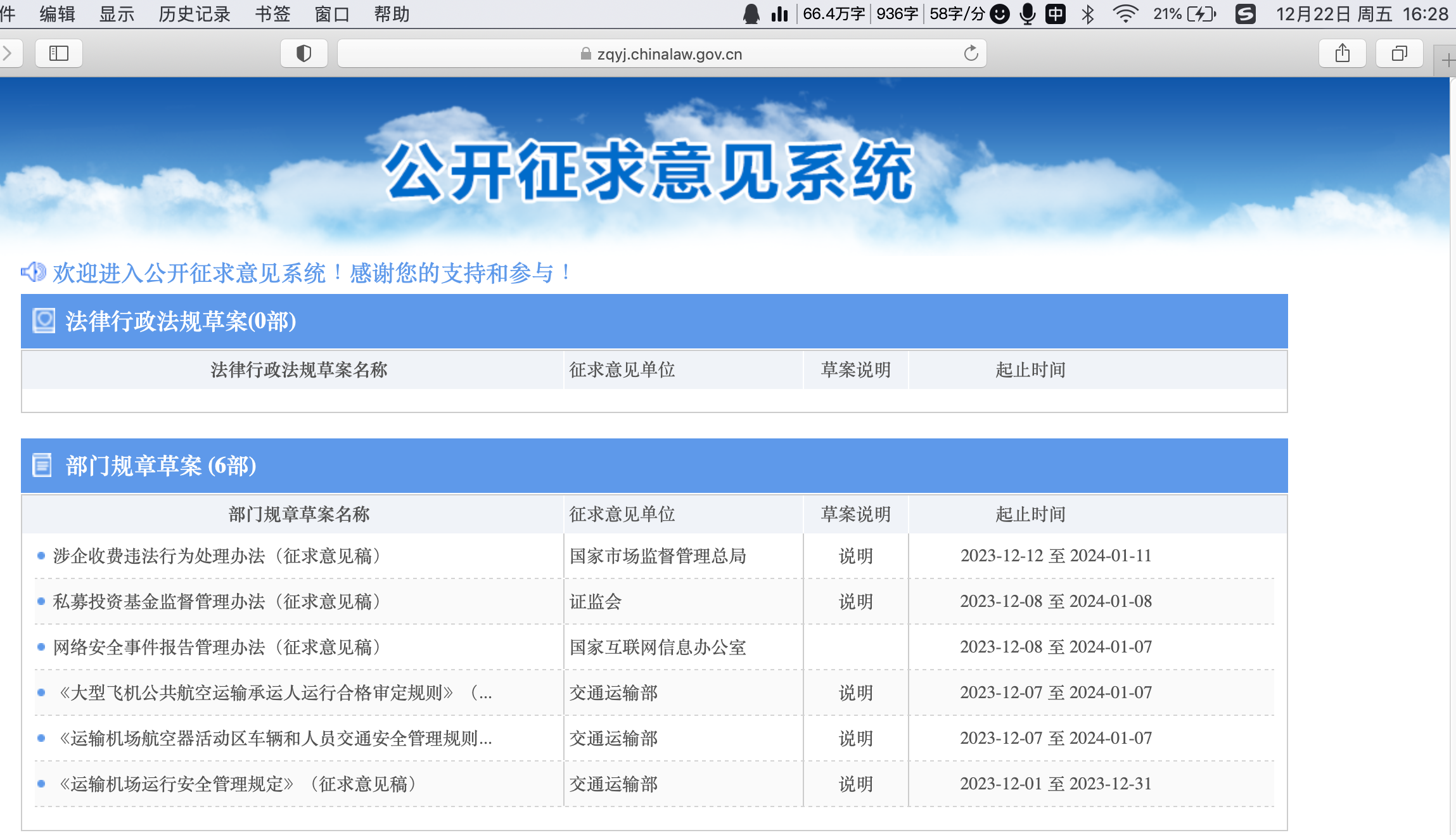Open the 帮助 menu
This screenshot has height=835, width=1456.
[392, 14]
